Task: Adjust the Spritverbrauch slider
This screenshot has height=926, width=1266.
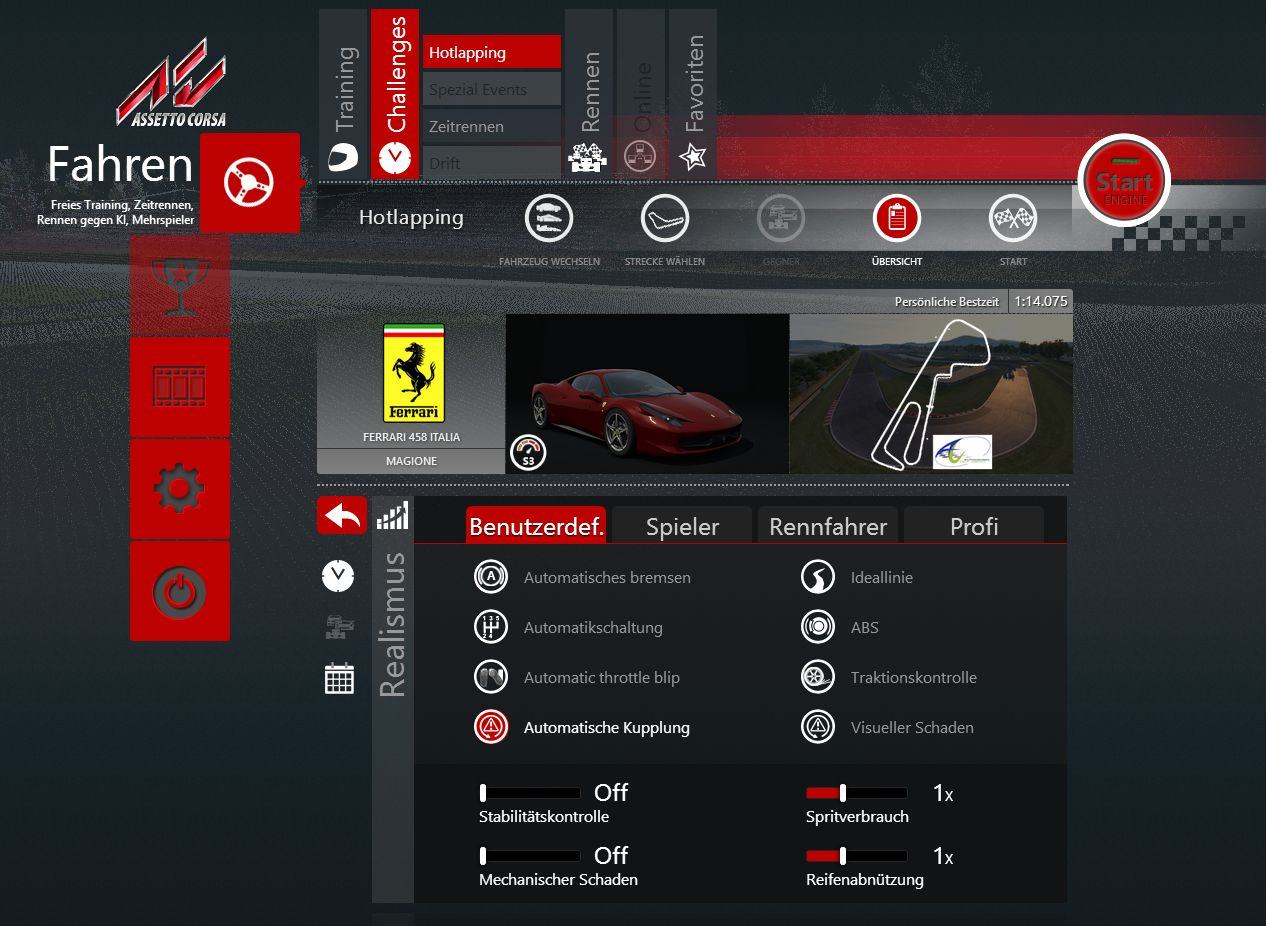Action: pyautogui.click(x=857, y=793)
